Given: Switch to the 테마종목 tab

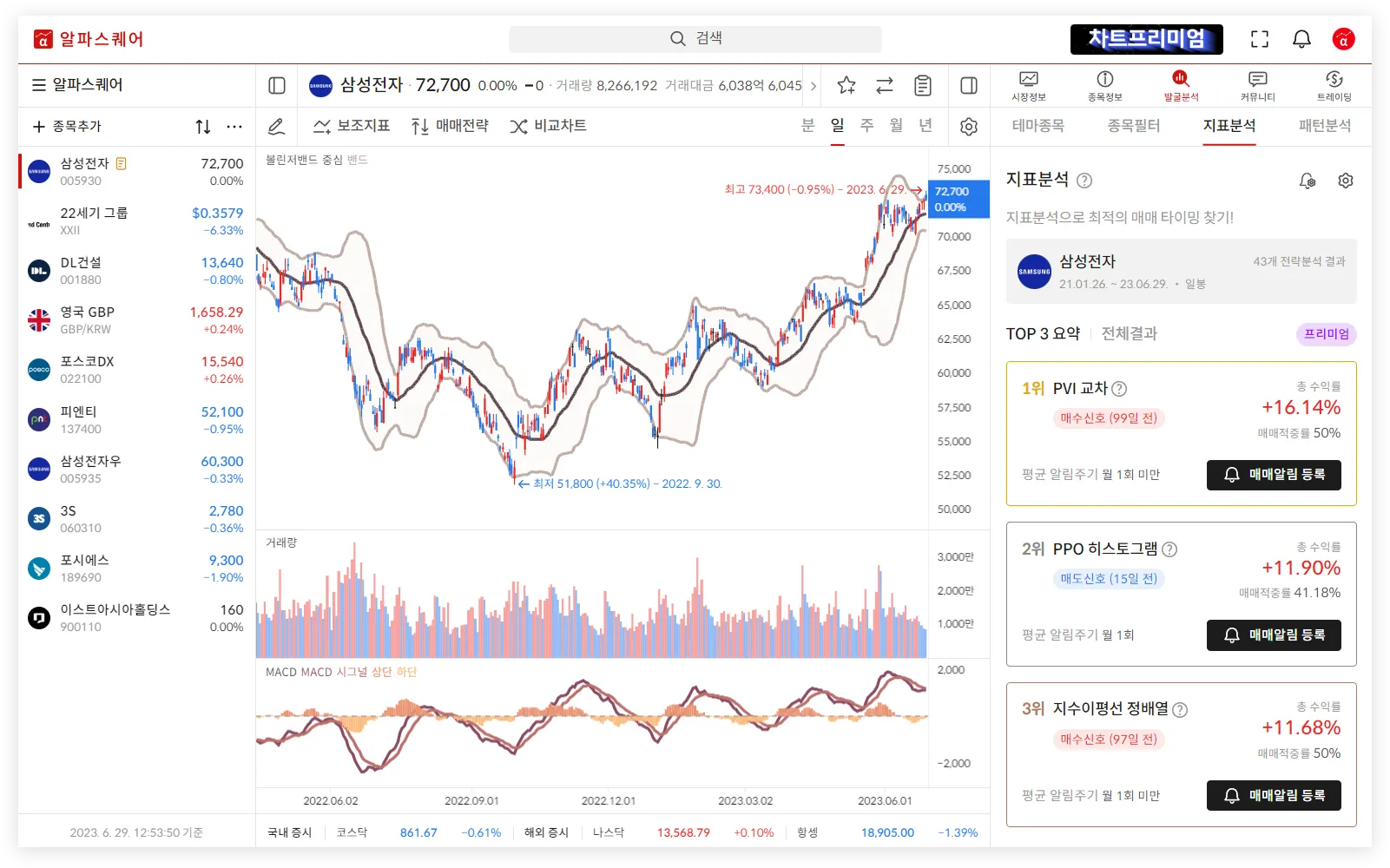Looking at the screenshot, I should (x=1038, y=126).
